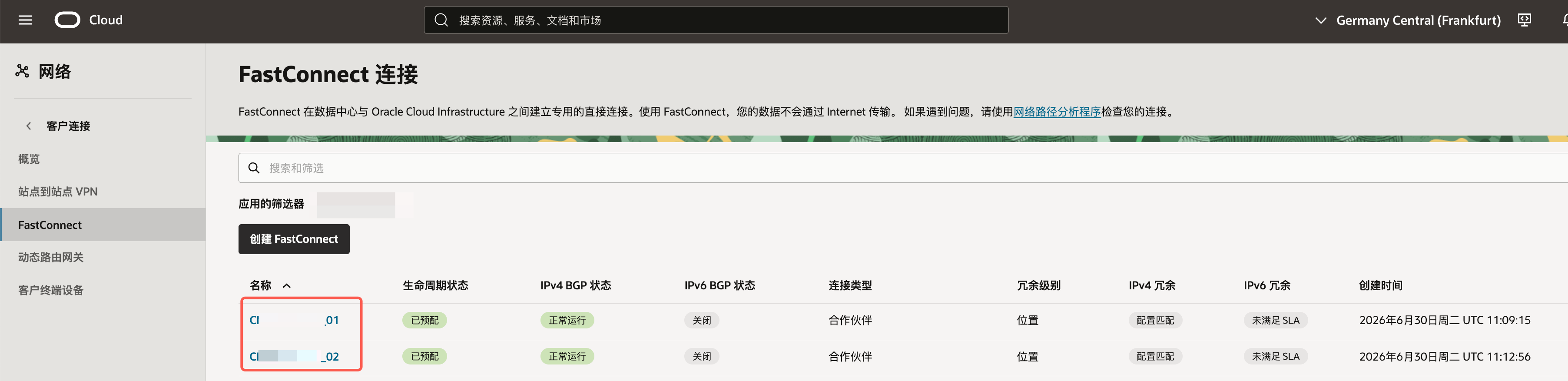
Task: Click the FastConnect 连接 page heading
Action: coord(328,74)
